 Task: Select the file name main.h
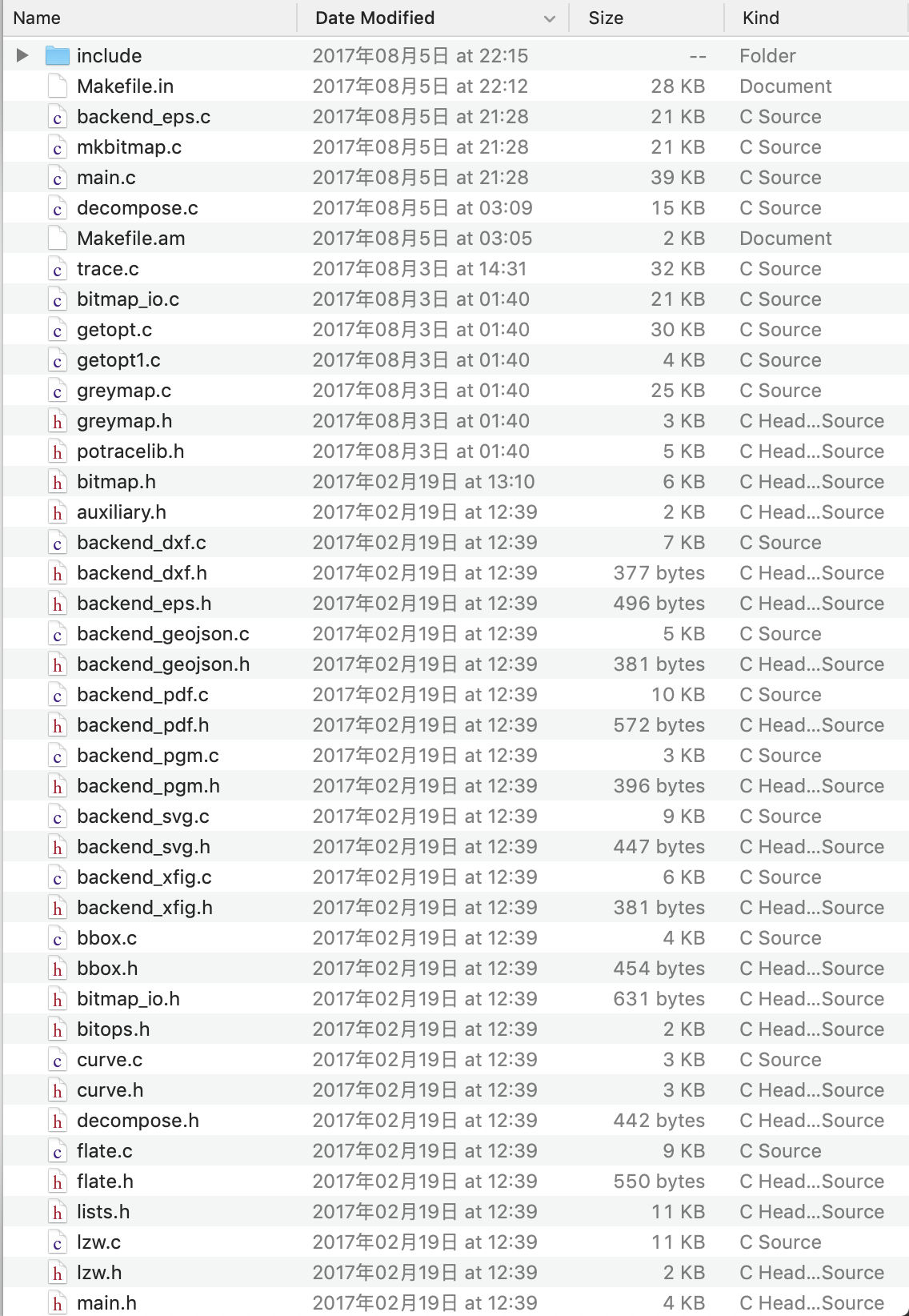[x=106, y=1303]
